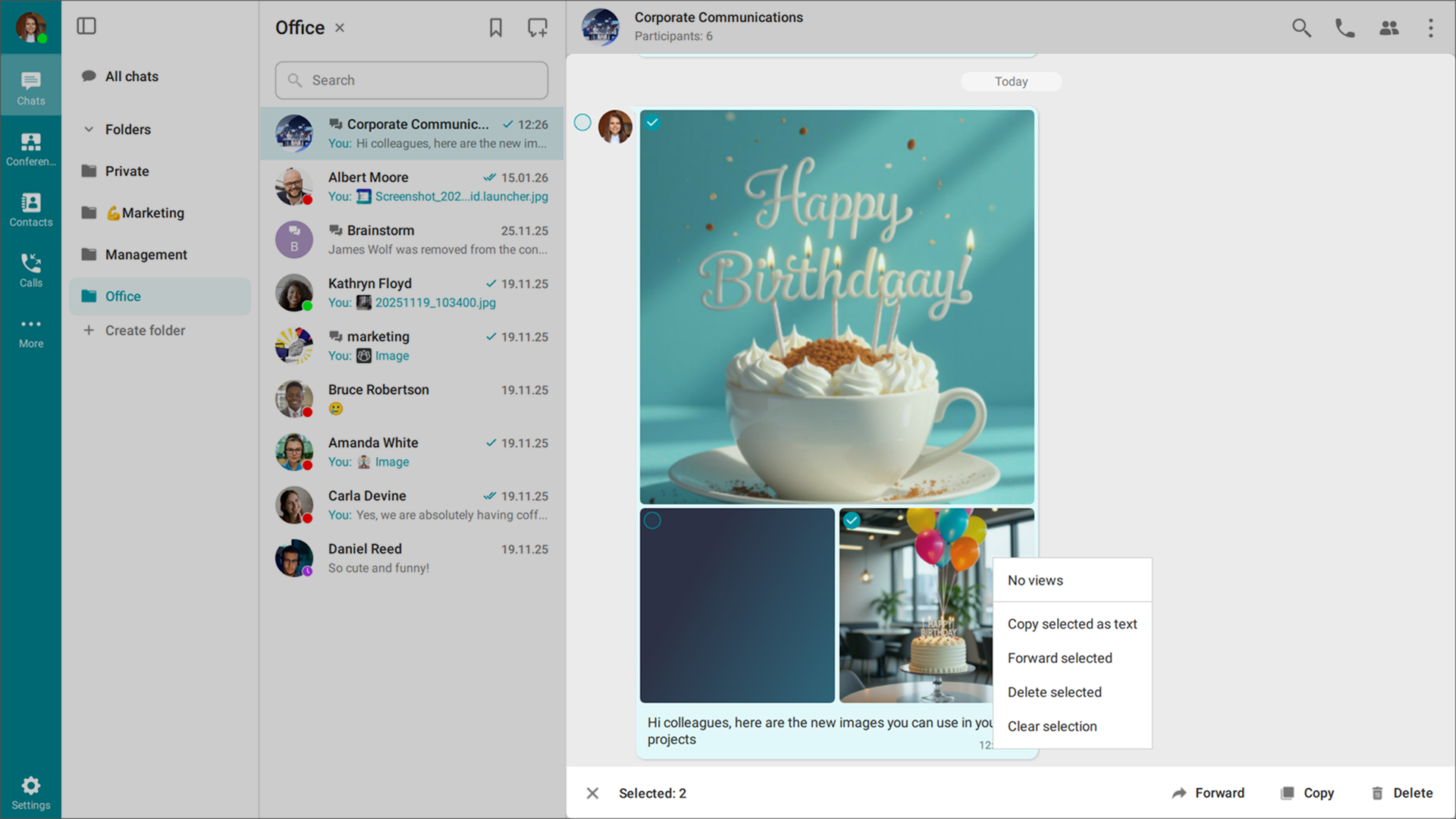
Task: Uncheck the Happy Birthday cup image
Action: click(652, 122)
